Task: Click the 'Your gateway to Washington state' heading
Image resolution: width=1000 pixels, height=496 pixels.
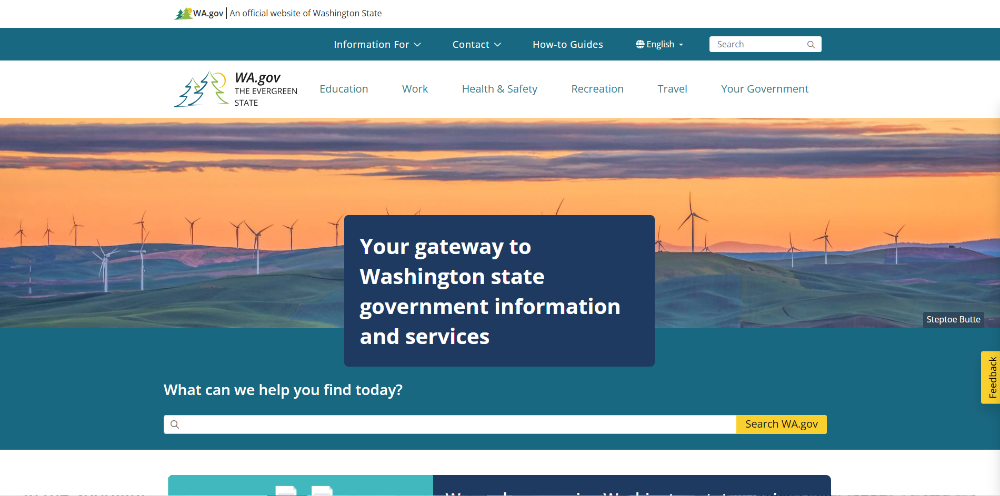Action: (x=490, y=291)
